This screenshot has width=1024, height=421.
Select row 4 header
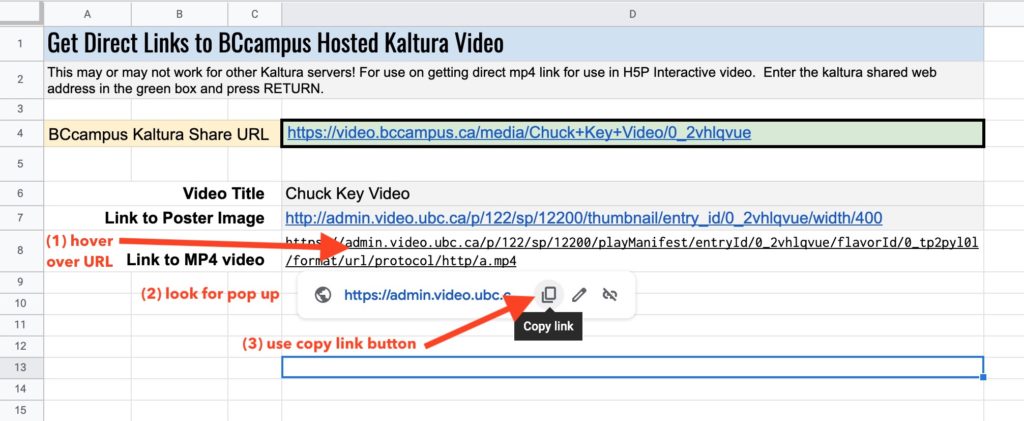coord(22,133)
